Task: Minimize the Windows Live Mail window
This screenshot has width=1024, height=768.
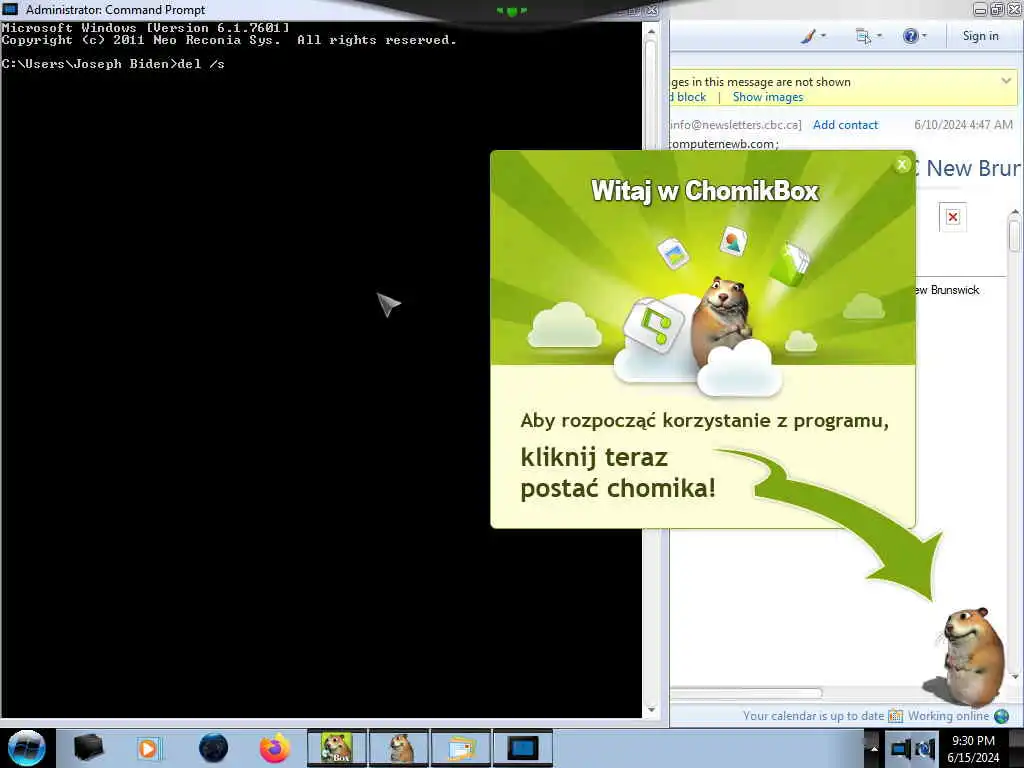Action: point(980,9)
